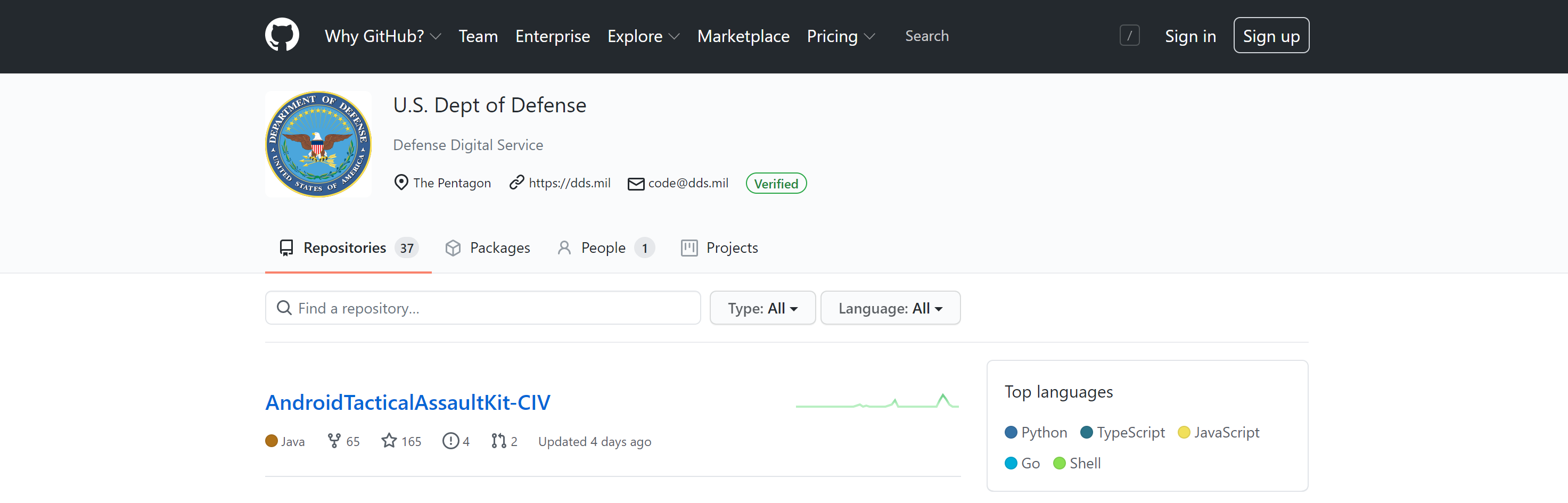Filter by Shell in Top languages
Viewport: 1568px width, 503px height.
(1077, 464)
